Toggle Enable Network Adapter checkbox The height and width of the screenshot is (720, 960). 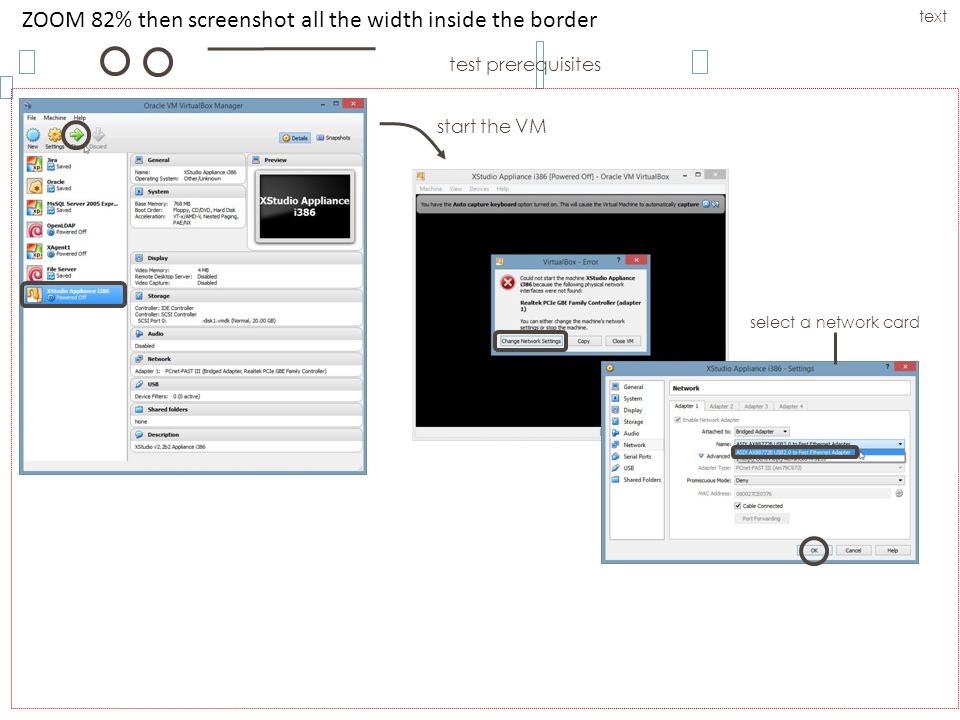pos(677,420)
